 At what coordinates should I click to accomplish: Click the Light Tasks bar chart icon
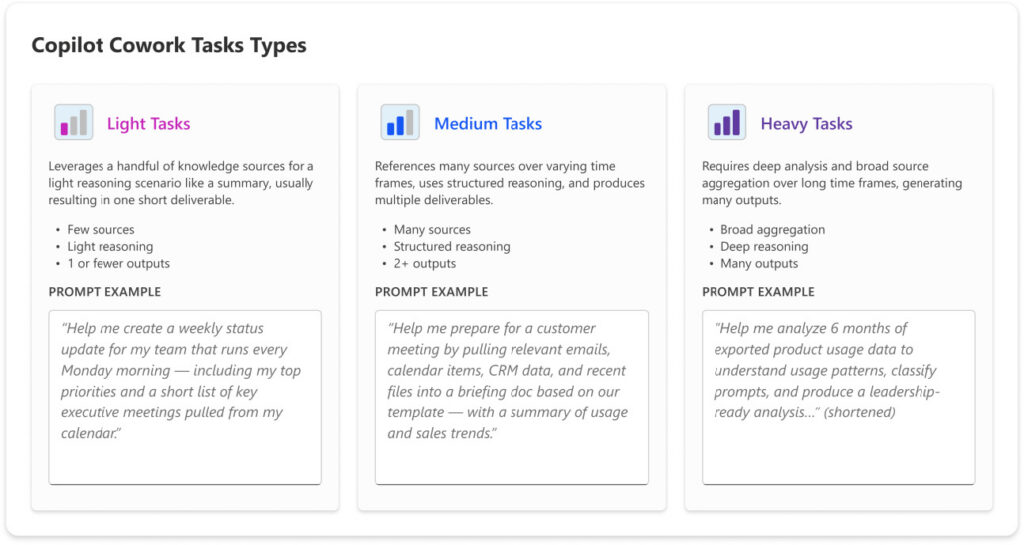point(73,122)
